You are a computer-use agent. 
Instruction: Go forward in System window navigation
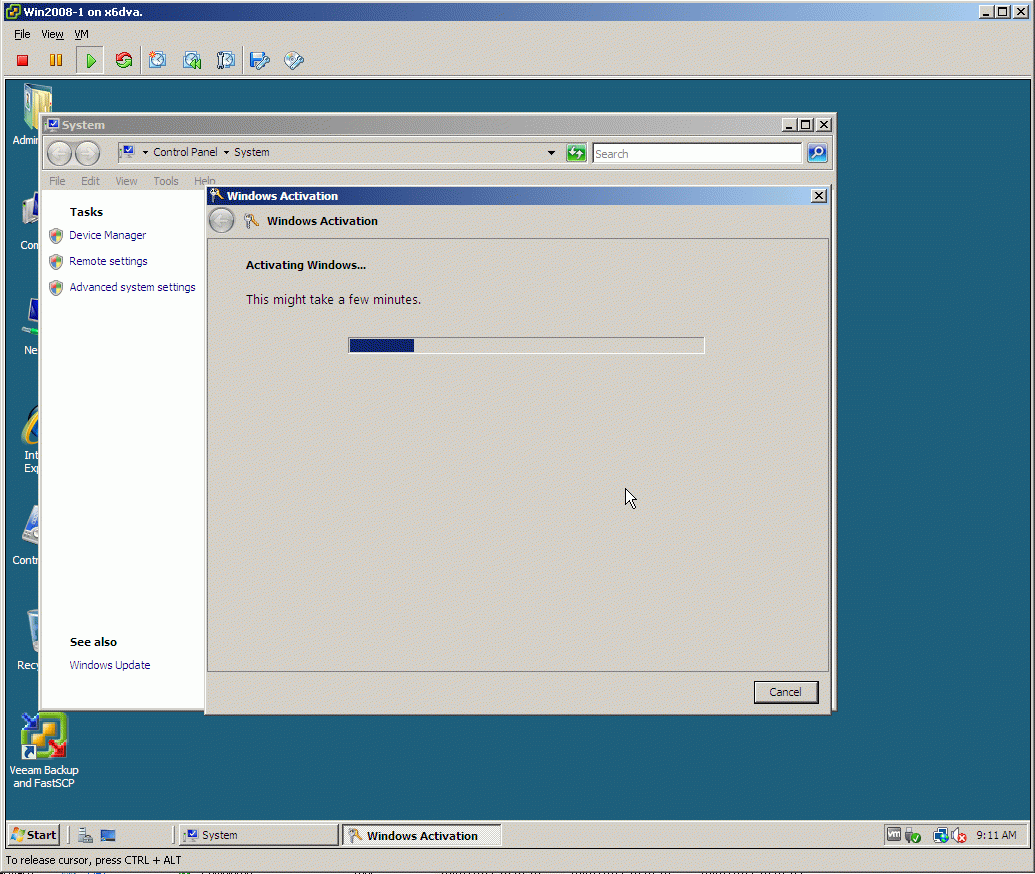tap(87, 153)
